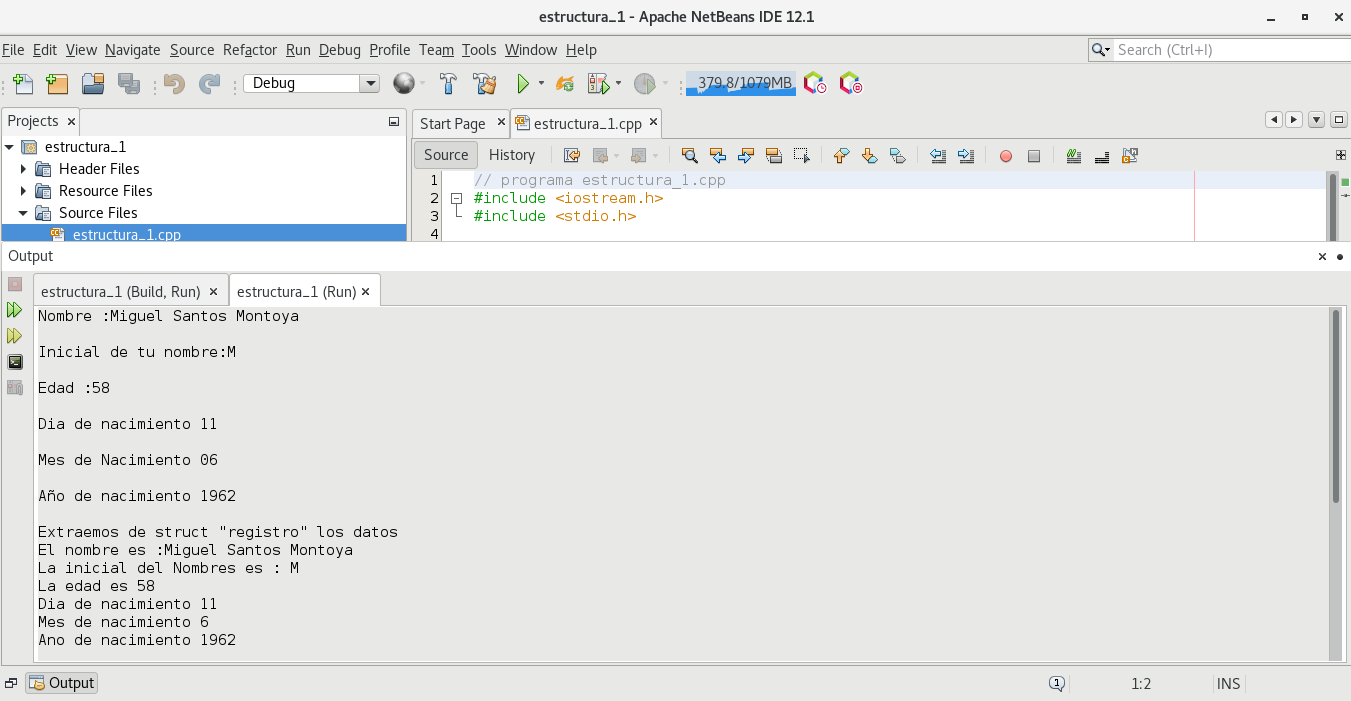Toggle rectangular selection in editor toolbar
The image size is (1351, 701).
point(801,156)
